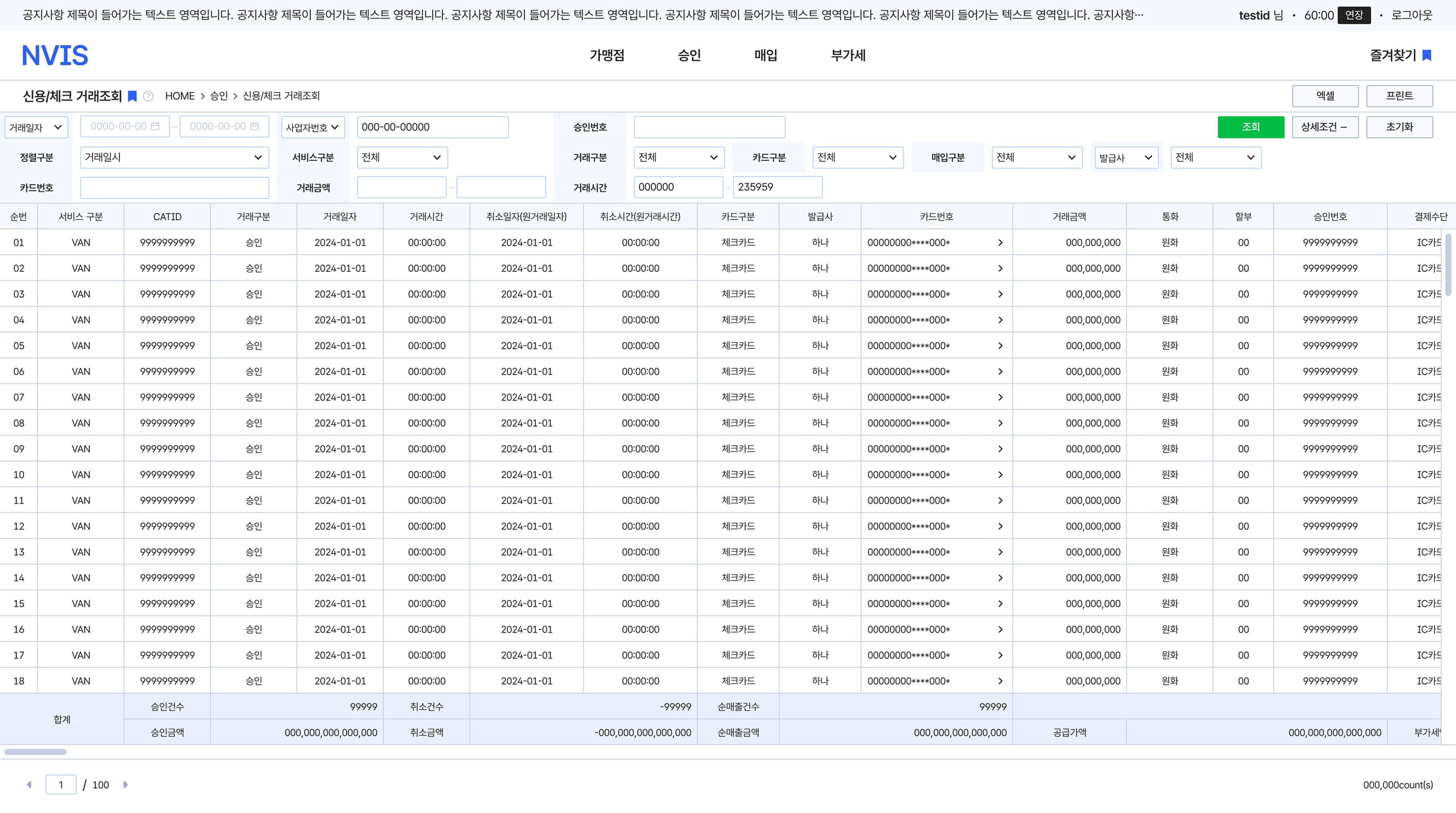
Task: Click the card number detail arrow in row 01
Action: pos(1000,243)
